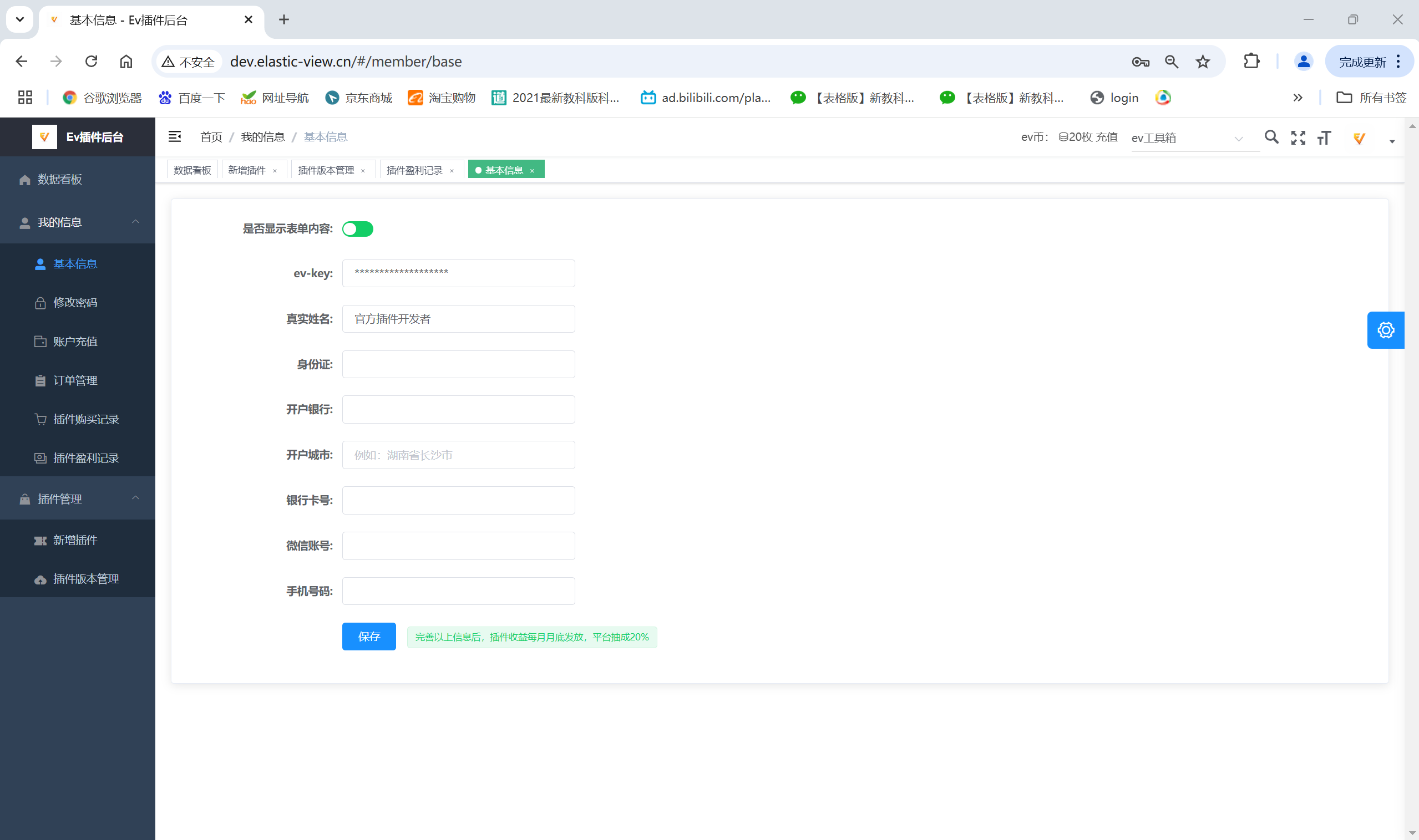Click the blue 保存 button

(369, 637)
